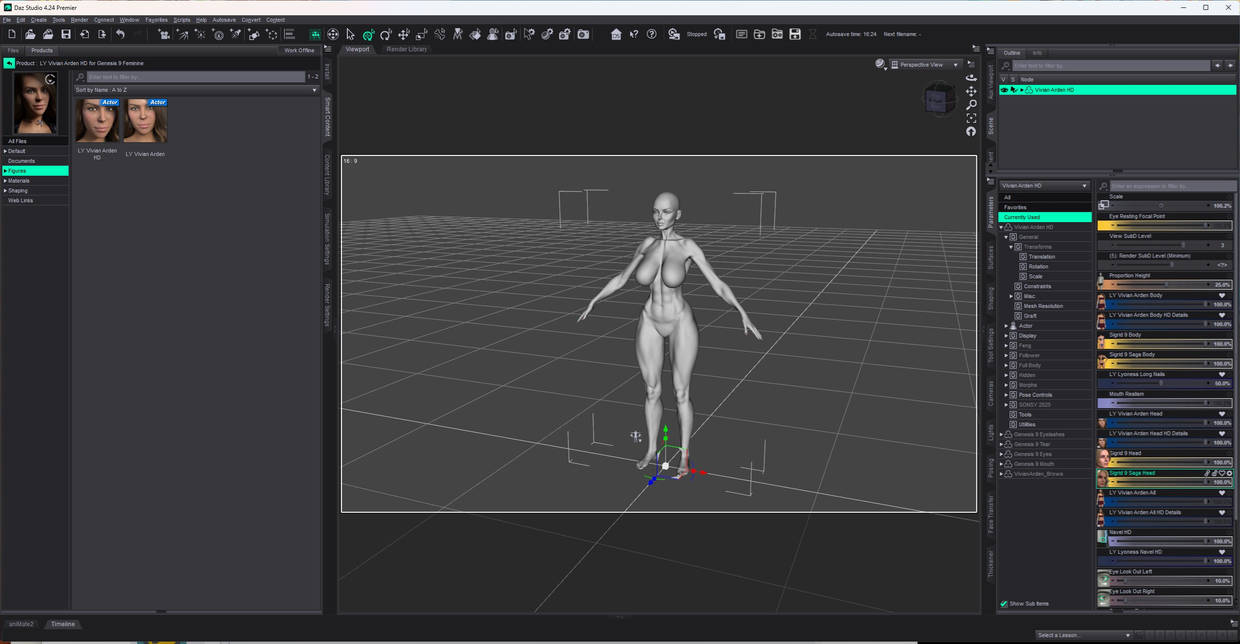This screenshot has width=1240, height=644.
Task: Expand Pose Controls tree group
Action: (1006, 394)
